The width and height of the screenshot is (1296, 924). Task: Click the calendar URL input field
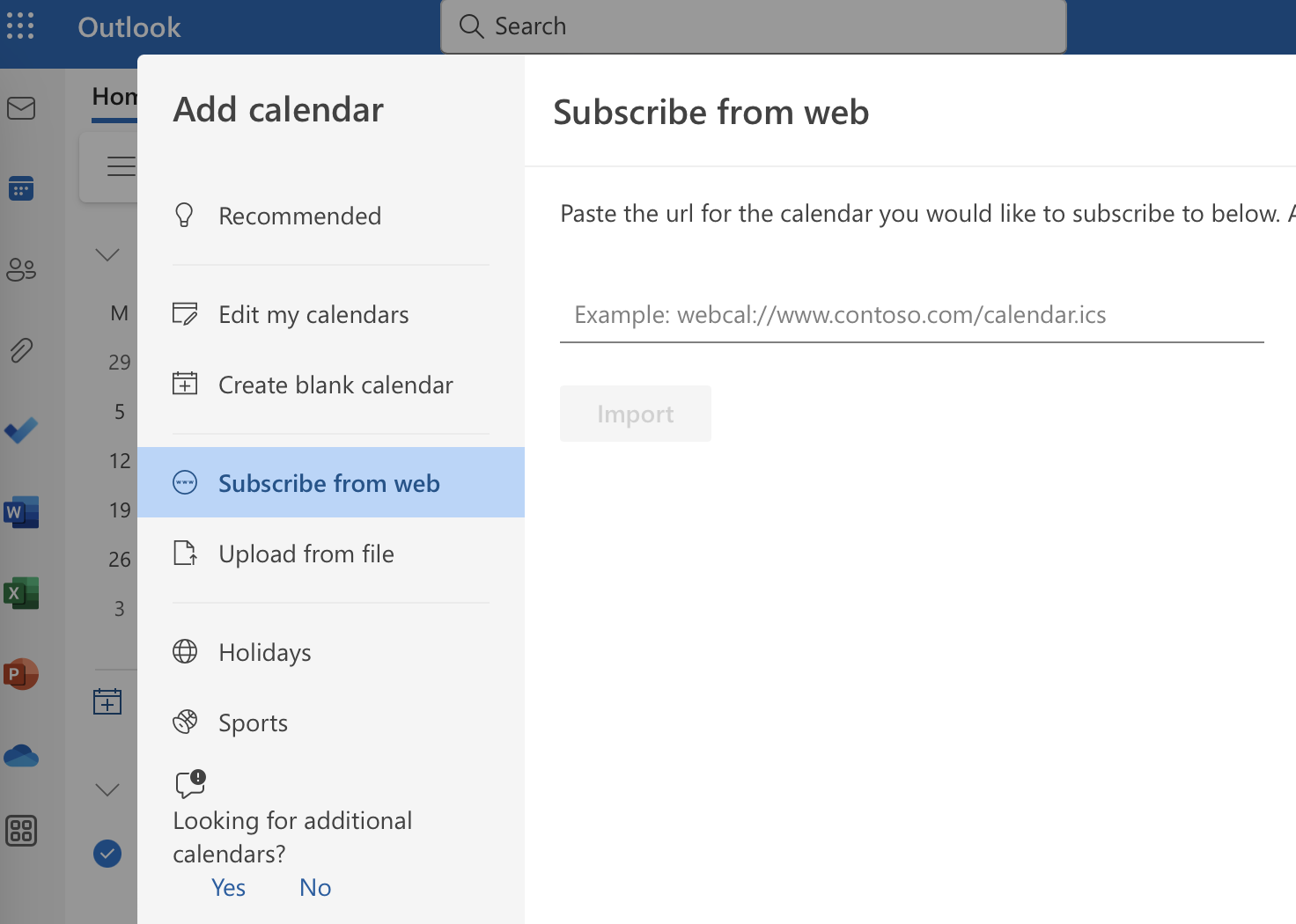[x=912, y=315]
